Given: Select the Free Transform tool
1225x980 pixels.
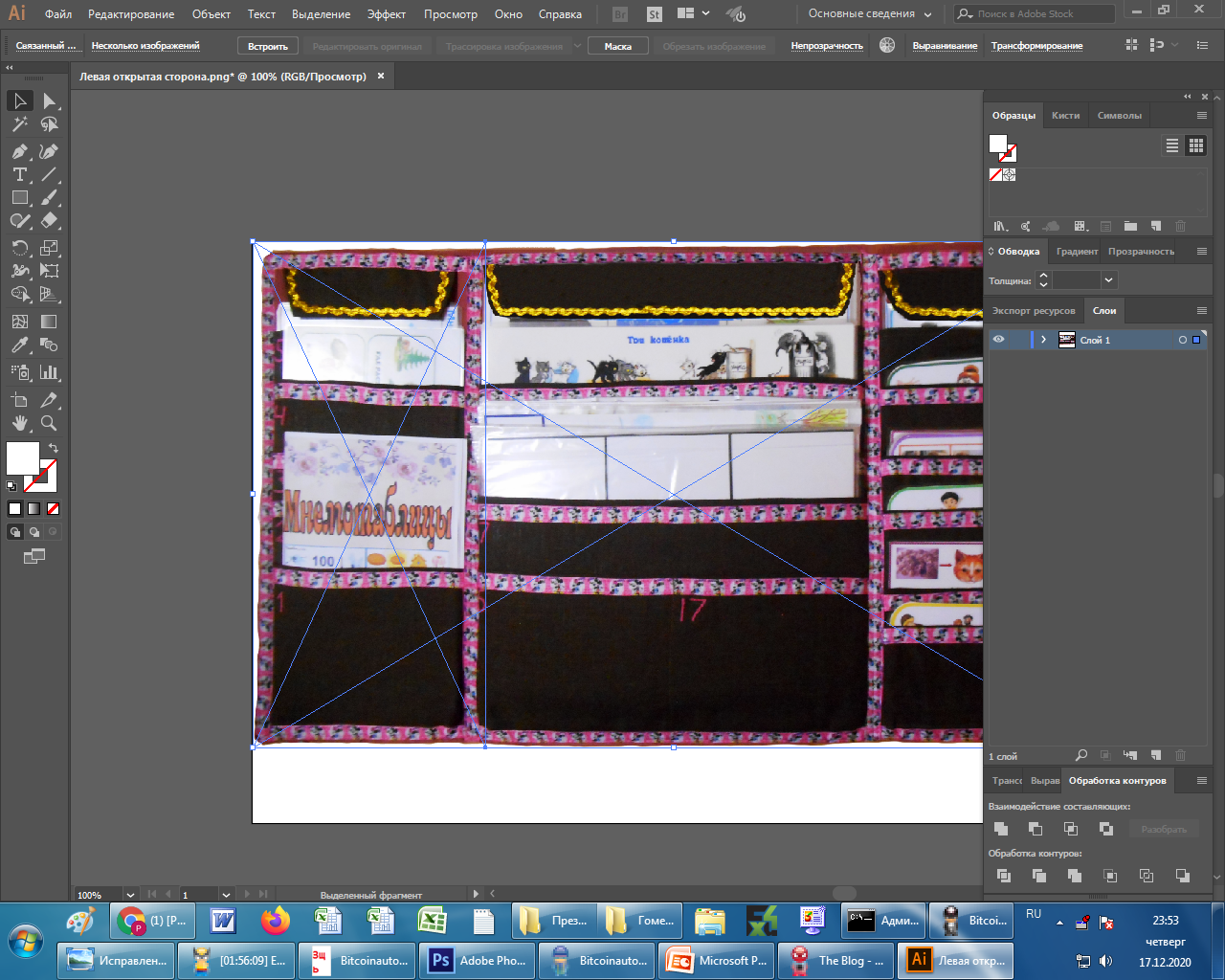Looking at the screenshot, I should click(50, 271).
